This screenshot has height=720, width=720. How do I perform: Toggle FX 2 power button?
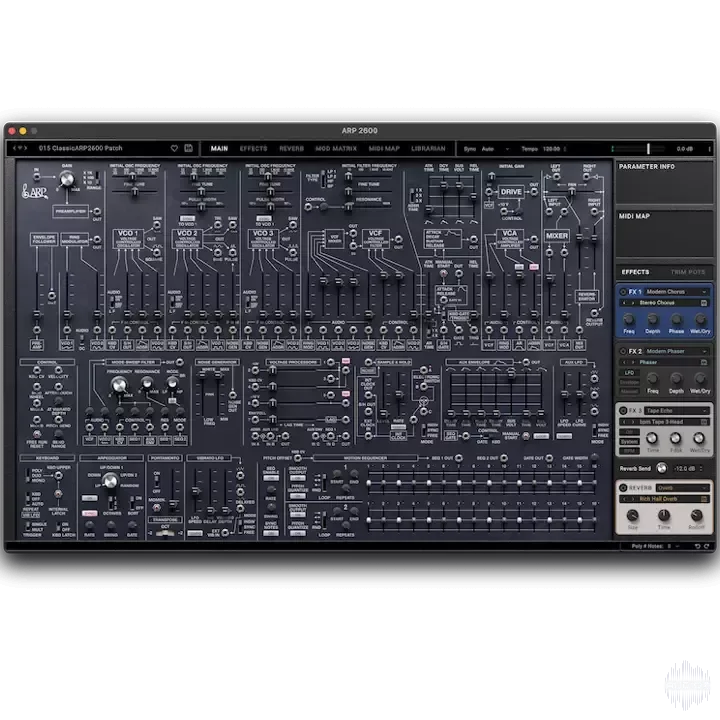tap(623, 351)
